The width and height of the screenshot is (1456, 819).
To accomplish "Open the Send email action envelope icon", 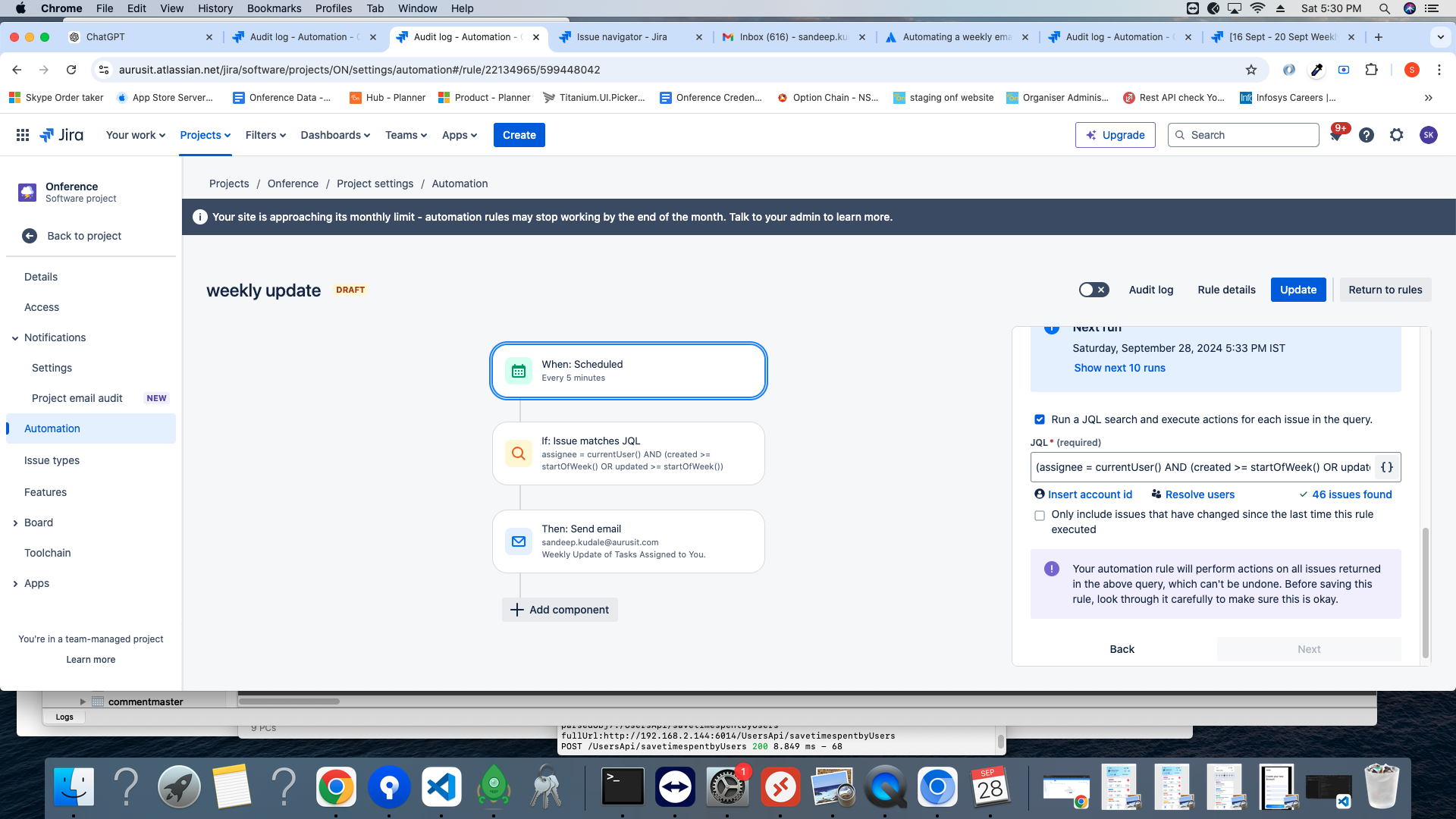I will coord(518,541).
